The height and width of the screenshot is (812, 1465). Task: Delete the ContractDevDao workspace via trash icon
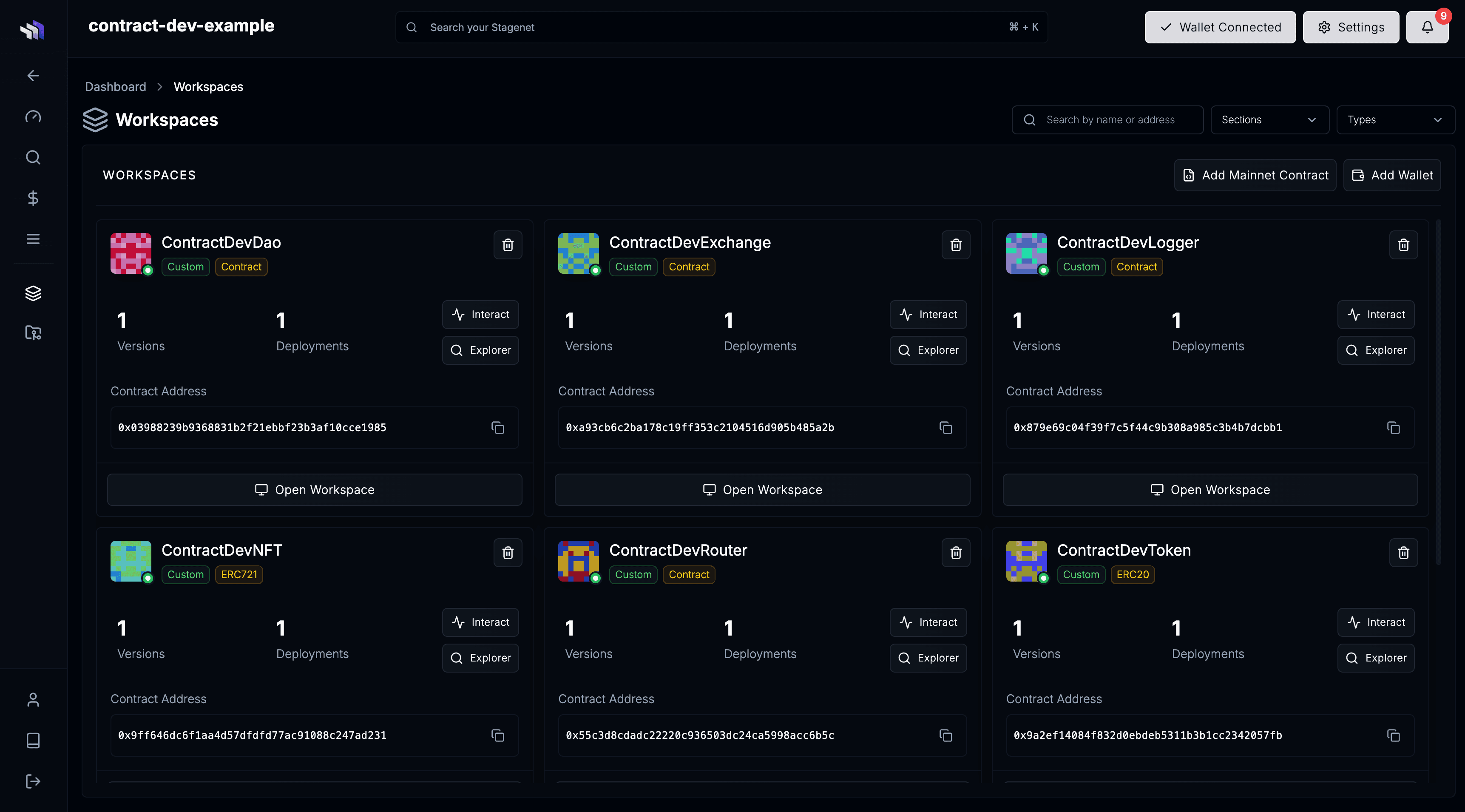coord(508,245)
